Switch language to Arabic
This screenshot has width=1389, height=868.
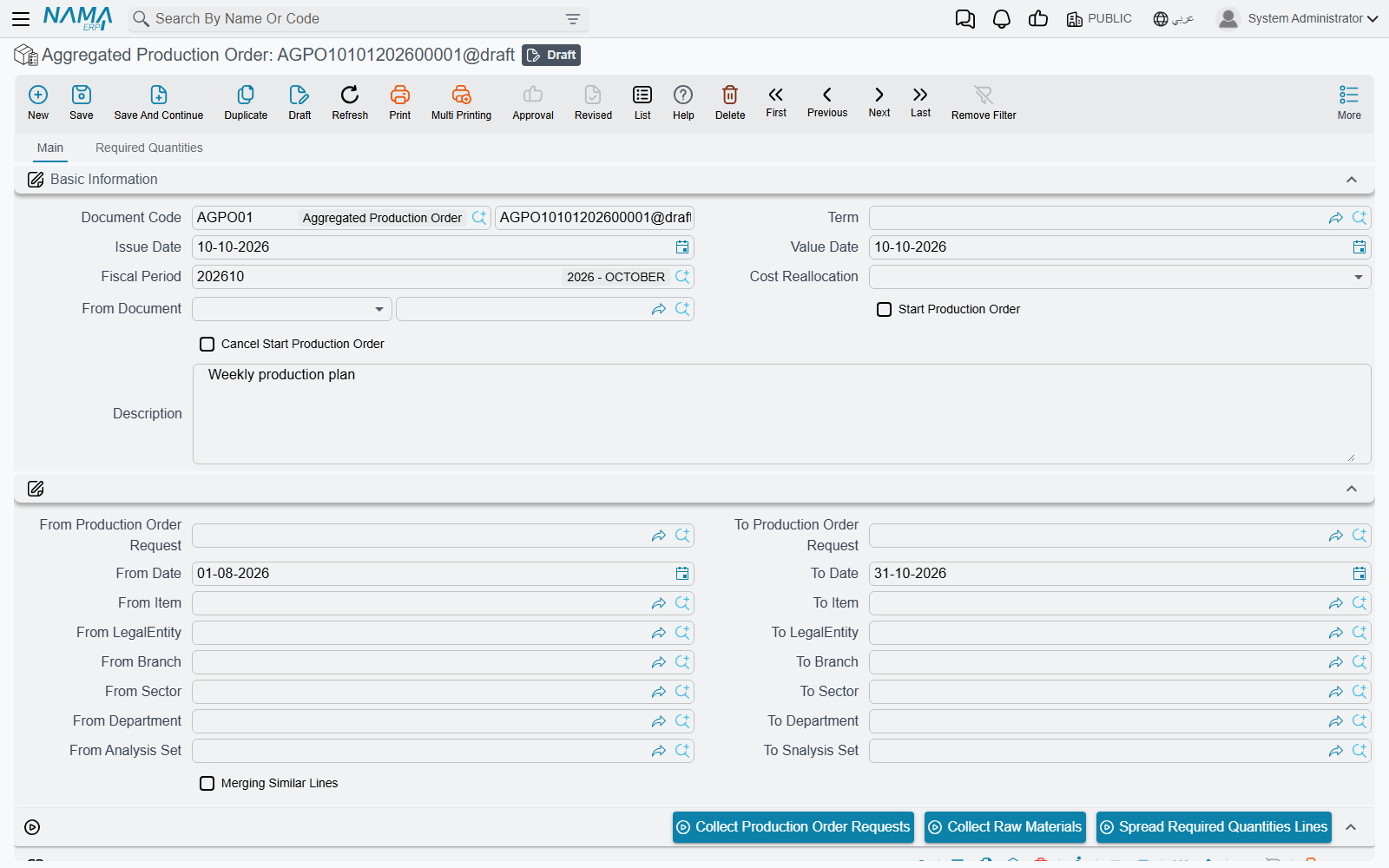click(x=1174, y=18)
